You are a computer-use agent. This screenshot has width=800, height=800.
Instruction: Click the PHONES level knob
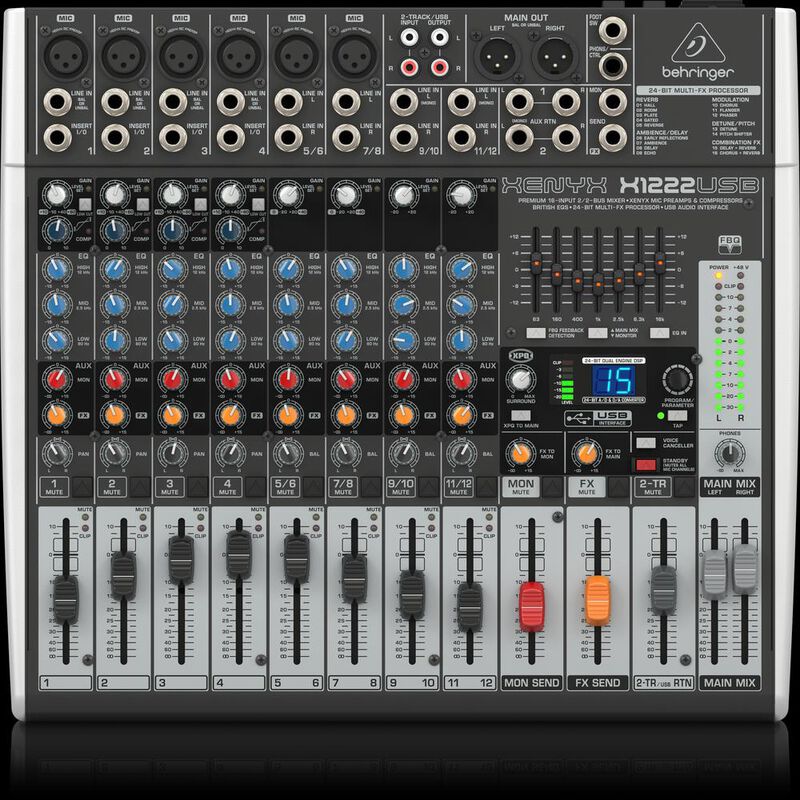730,453
